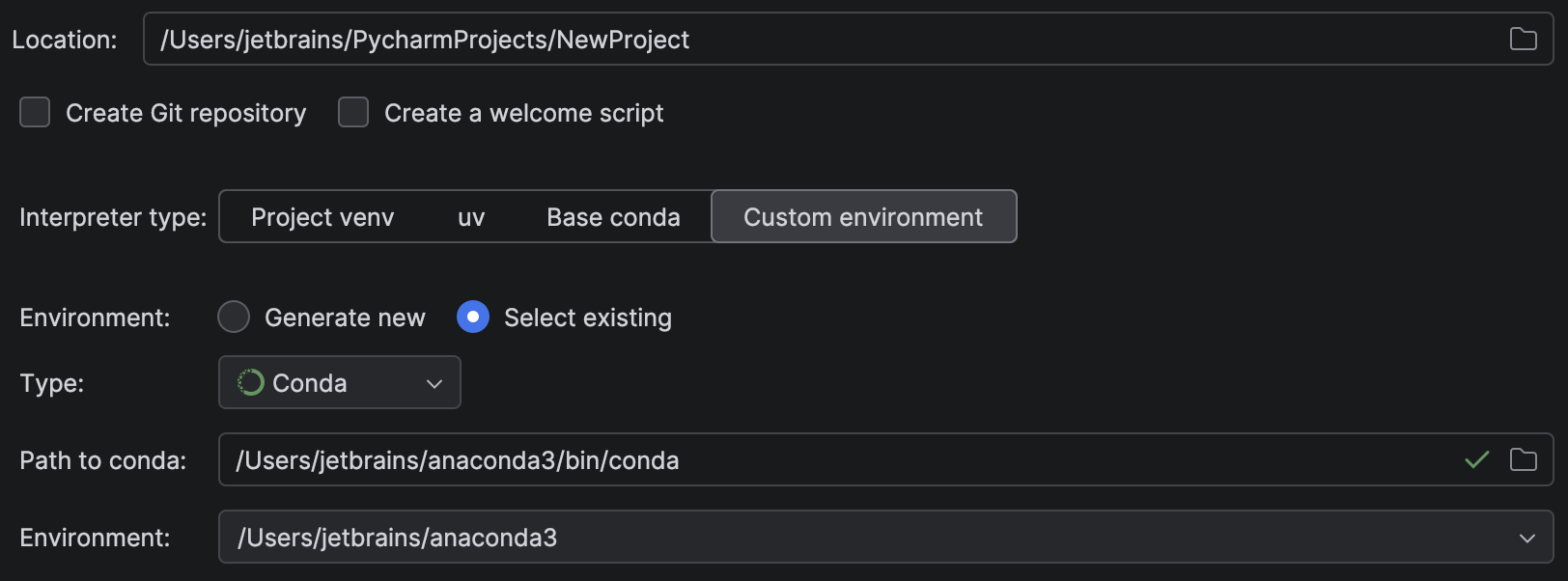This screenshot has width=1568, height=581.
Task: Activate the Custom environment option
Action: point(862,216)
